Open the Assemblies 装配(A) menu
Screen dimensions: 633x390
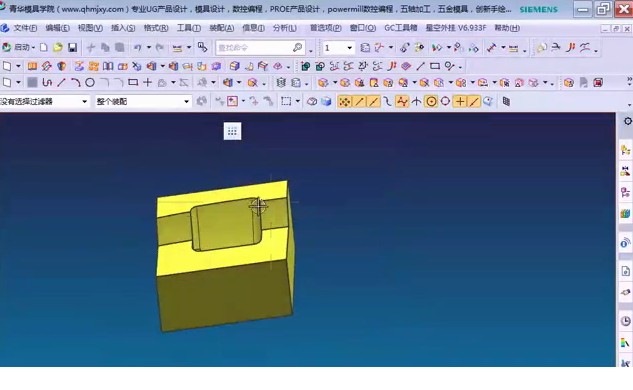tap(222, 28)
